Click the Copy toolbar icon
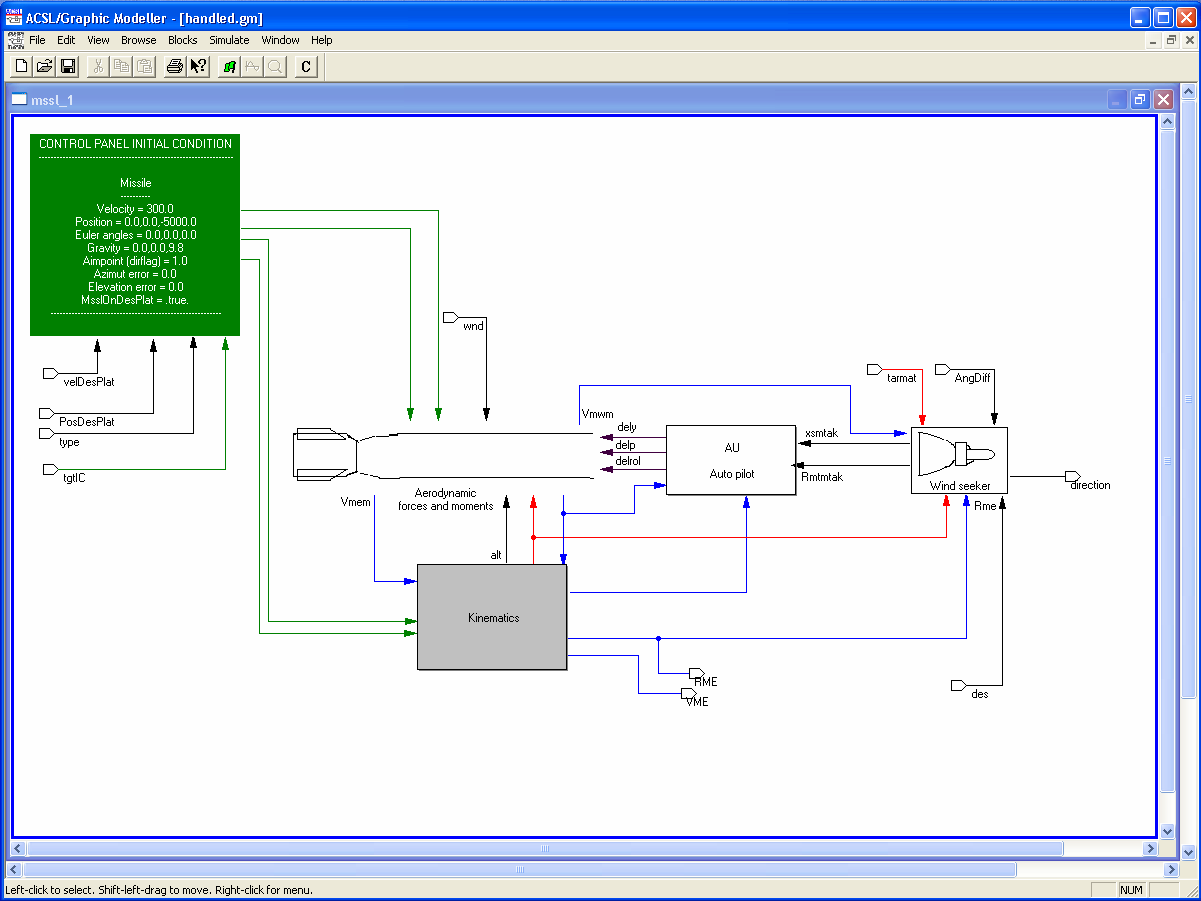 121,66
